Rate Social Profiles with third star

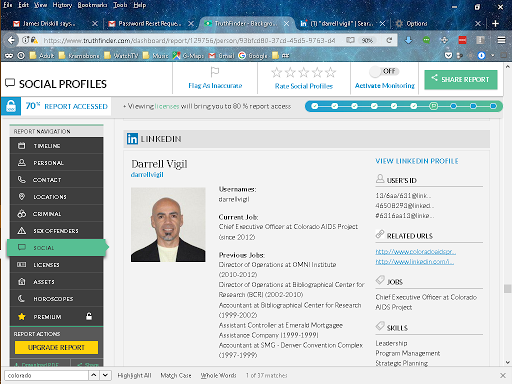tap(304, 72)
